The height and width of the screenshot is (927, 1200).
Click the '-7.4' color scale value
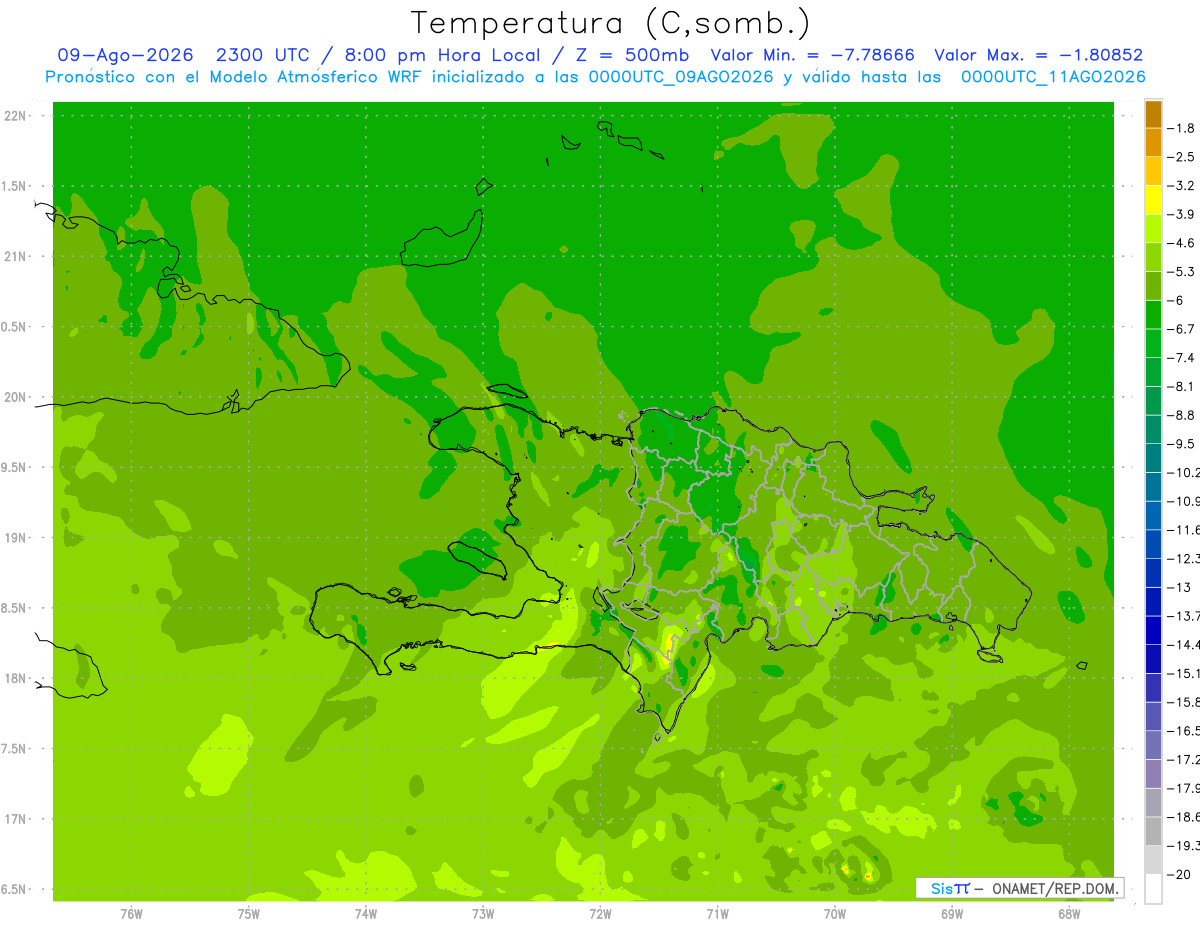click(x=1181, y=357)
